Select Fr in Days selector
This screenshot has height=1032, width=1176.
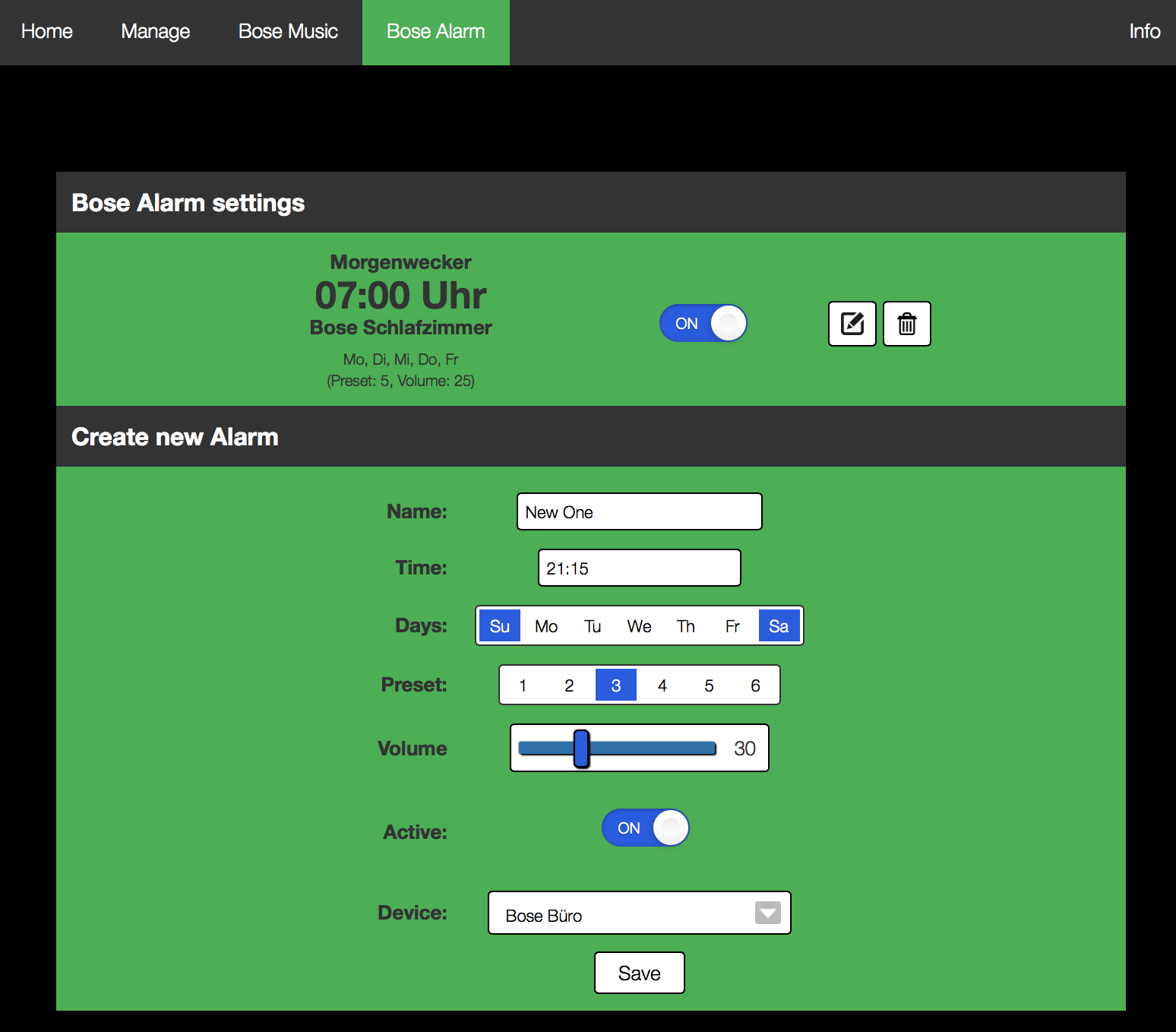click(x=732, y=625)
